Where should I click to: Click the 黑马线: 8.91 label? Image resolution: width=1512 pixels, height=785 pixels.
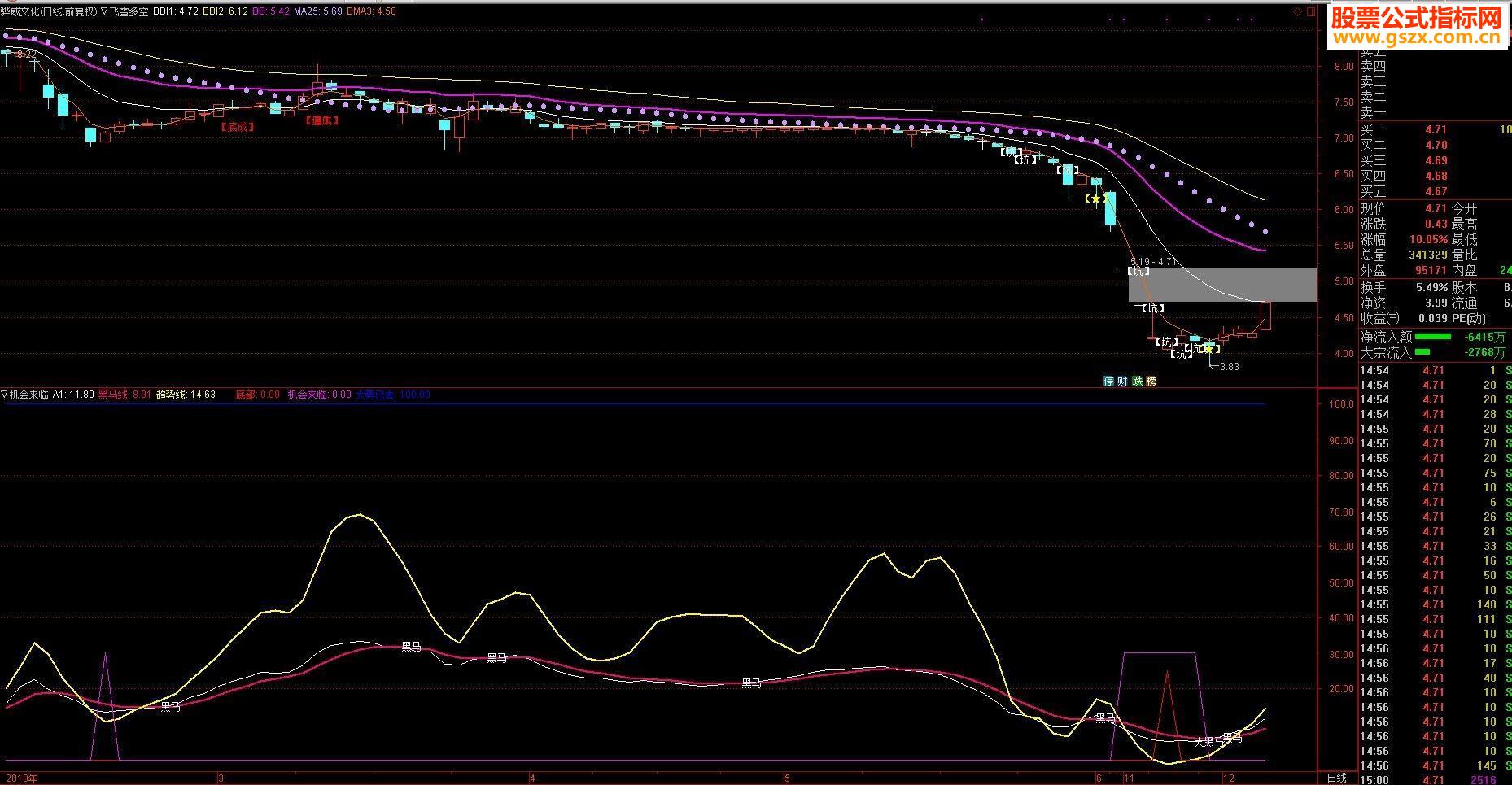125,395
